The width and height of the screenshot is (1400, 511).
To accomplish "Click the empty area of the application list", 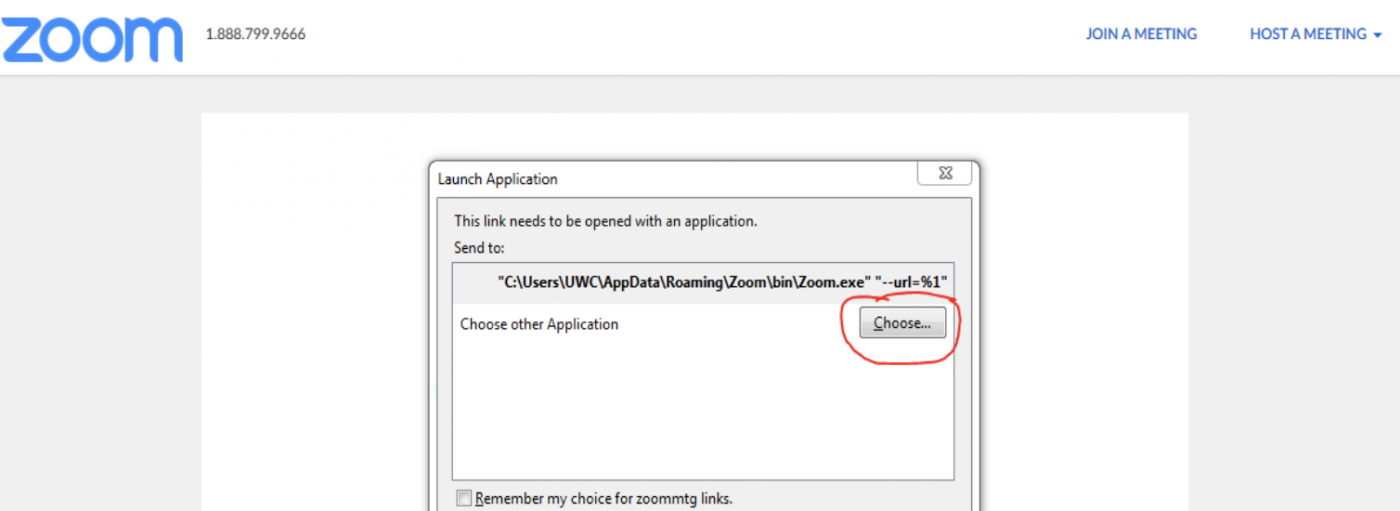I will 703,410.
